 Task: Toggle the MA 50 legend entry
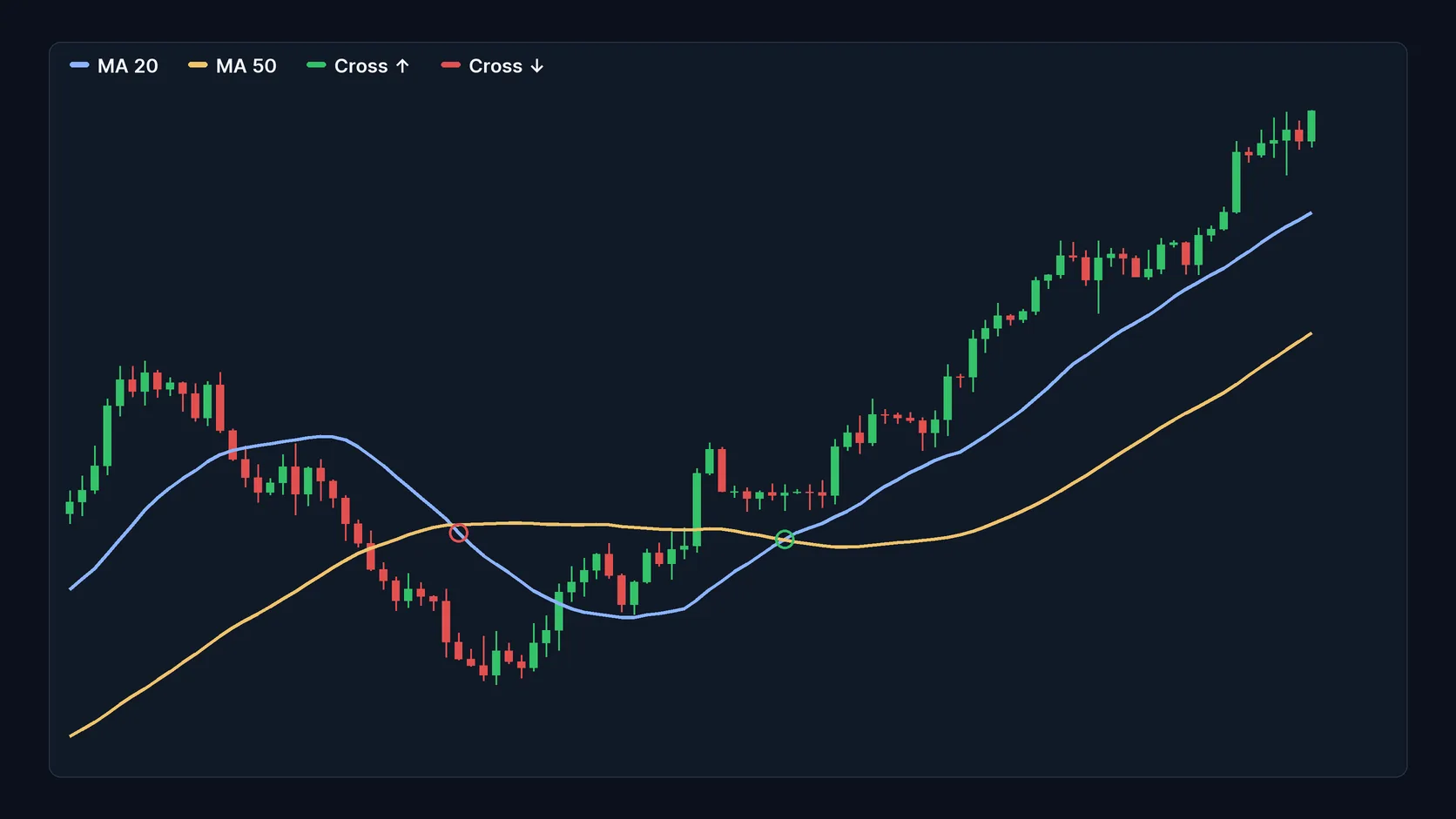point(233,66)
